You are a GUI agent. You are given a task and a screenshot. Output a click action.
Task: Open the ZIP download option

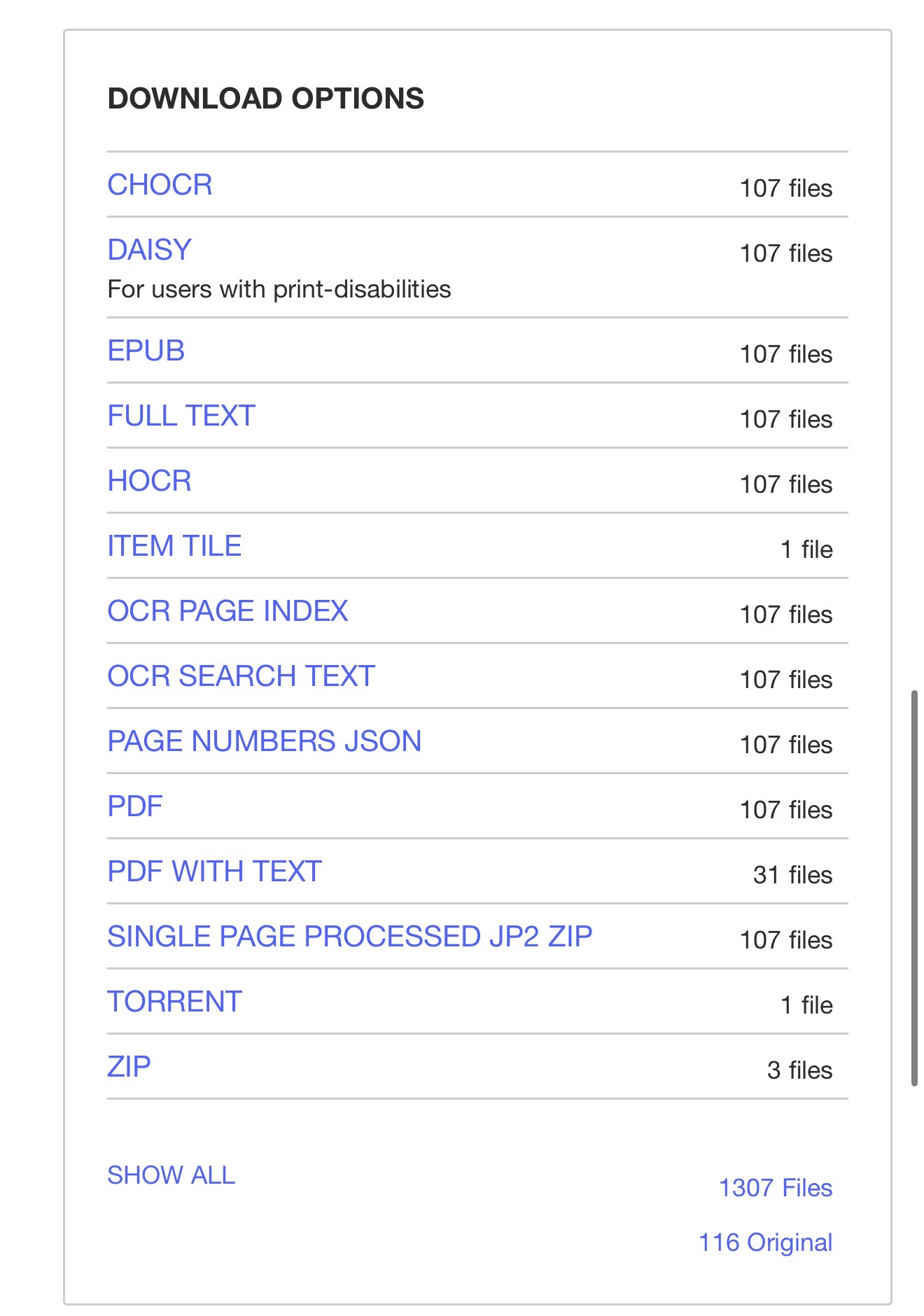pos(129,1067)
